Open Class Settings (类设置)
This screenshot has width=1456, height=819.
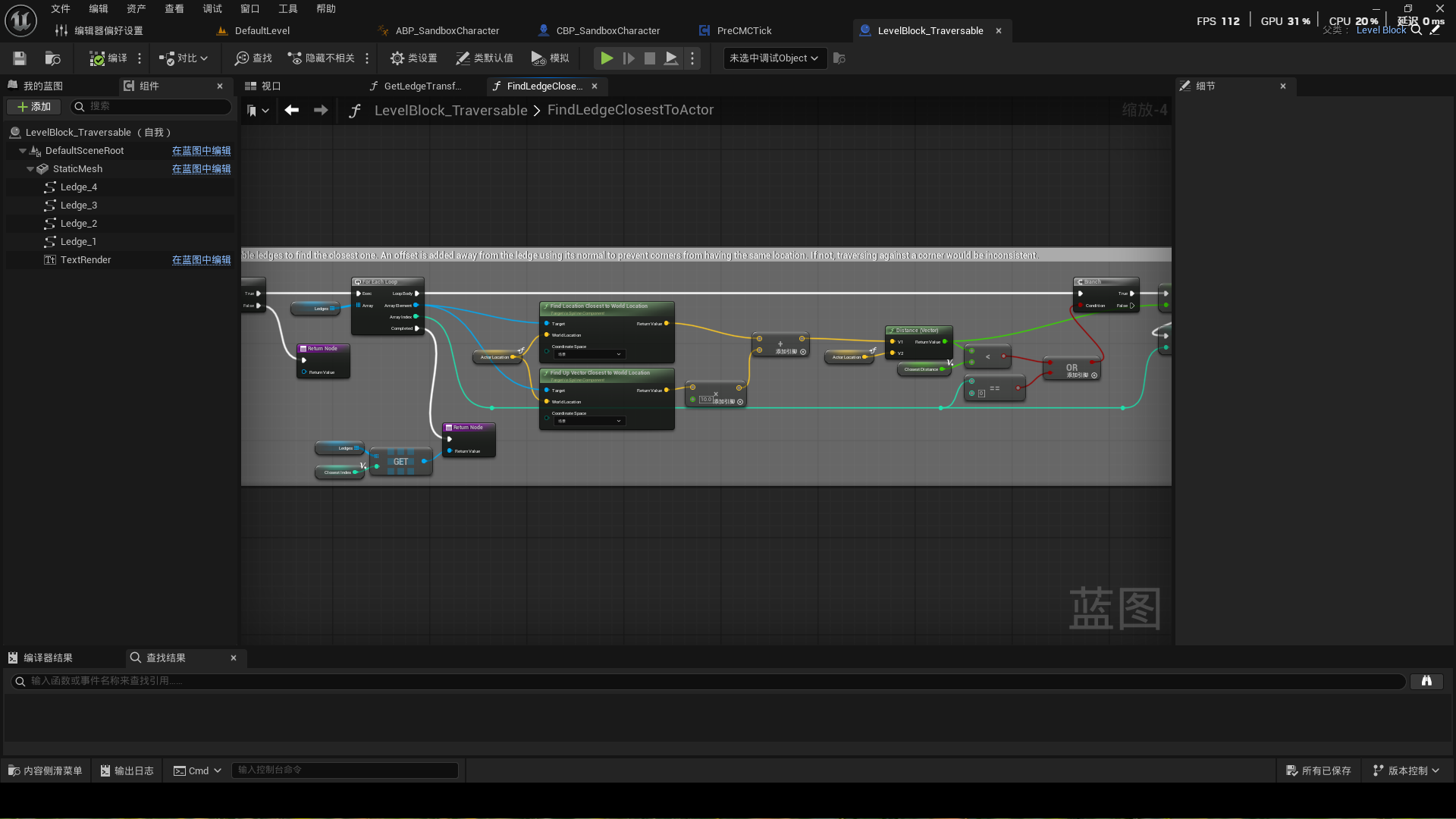[413, 58]
